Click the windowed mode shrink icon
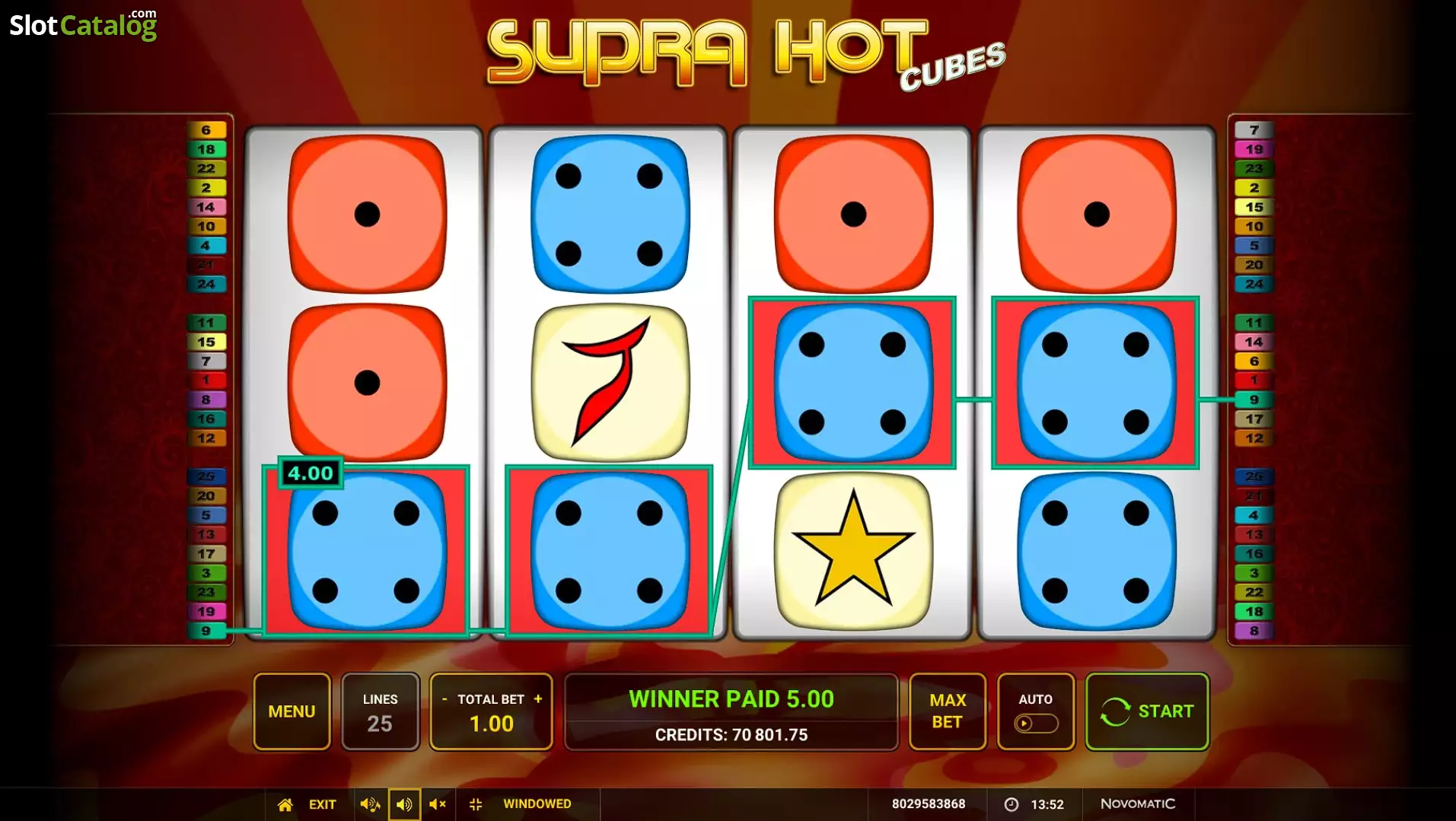Image resolution: width=1456 pixels, height=821 pixels. 476,804
